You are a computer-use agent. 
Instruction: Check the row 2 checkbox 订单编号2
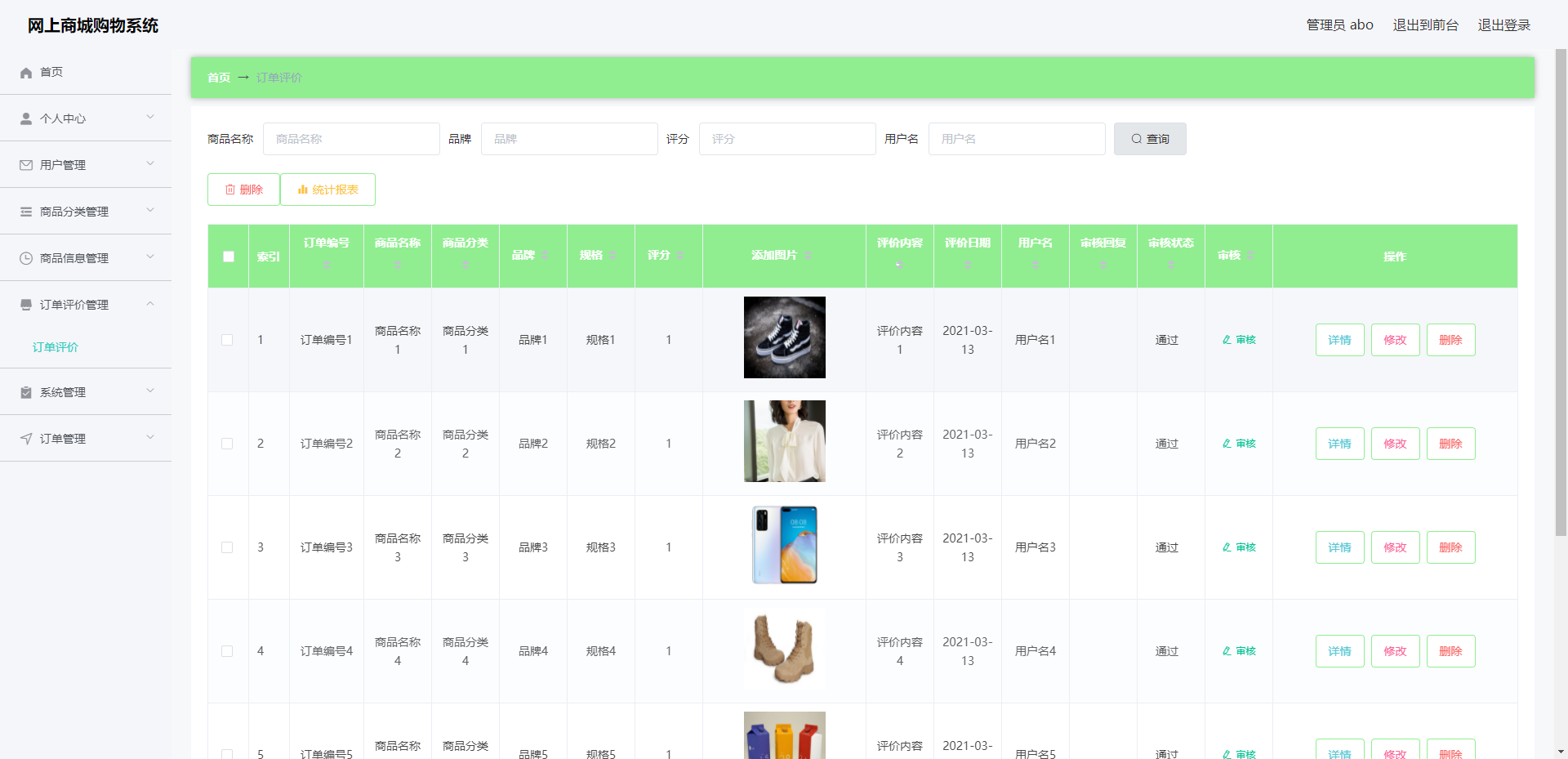(x=227, y=444)
